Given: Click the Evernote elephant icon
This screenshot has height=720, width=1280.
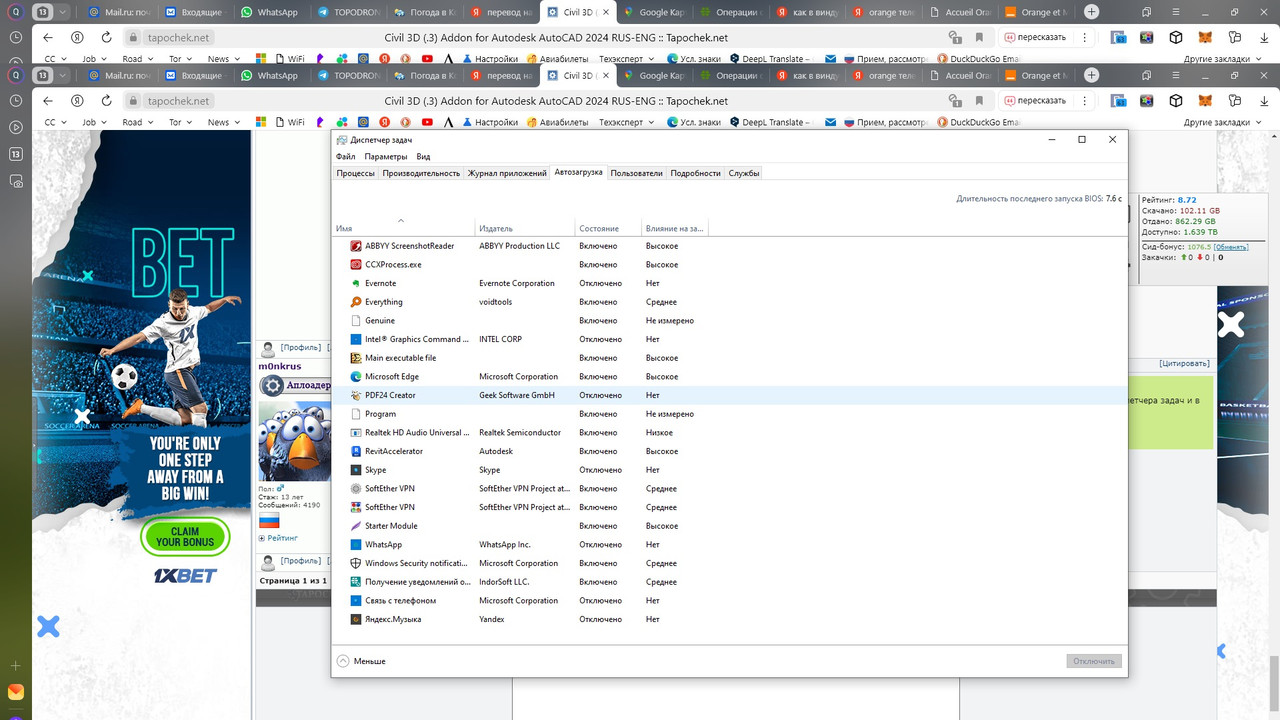Looking at the screenshot, I should tap(355, 283).
